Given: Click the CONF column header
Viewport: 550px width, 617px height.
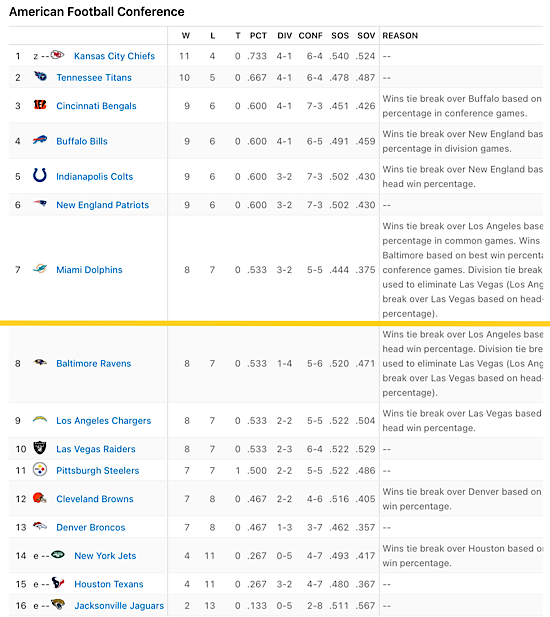Looking at the screenshot, I should pos(310,36).
